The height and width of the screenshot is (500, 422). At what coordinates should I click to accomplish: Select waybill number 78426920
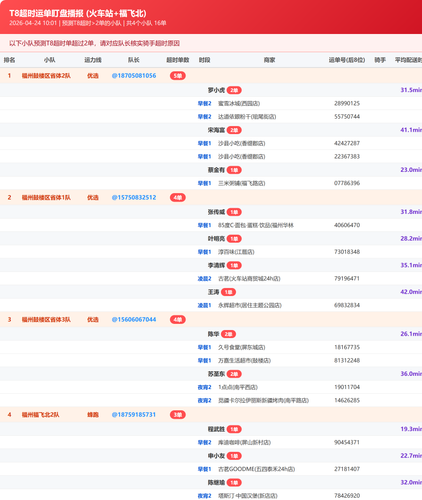tap(347, 496)
